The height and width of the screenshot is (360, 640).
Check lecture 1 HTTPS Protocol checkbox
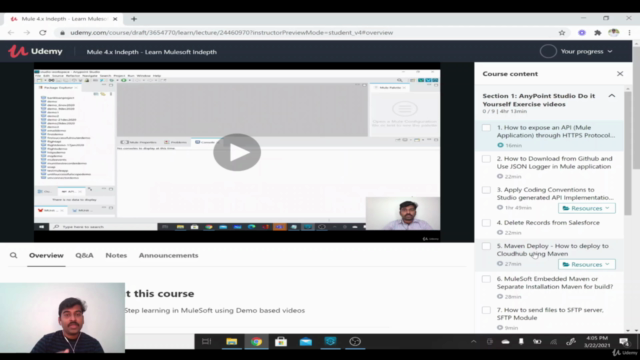(486, 128)
